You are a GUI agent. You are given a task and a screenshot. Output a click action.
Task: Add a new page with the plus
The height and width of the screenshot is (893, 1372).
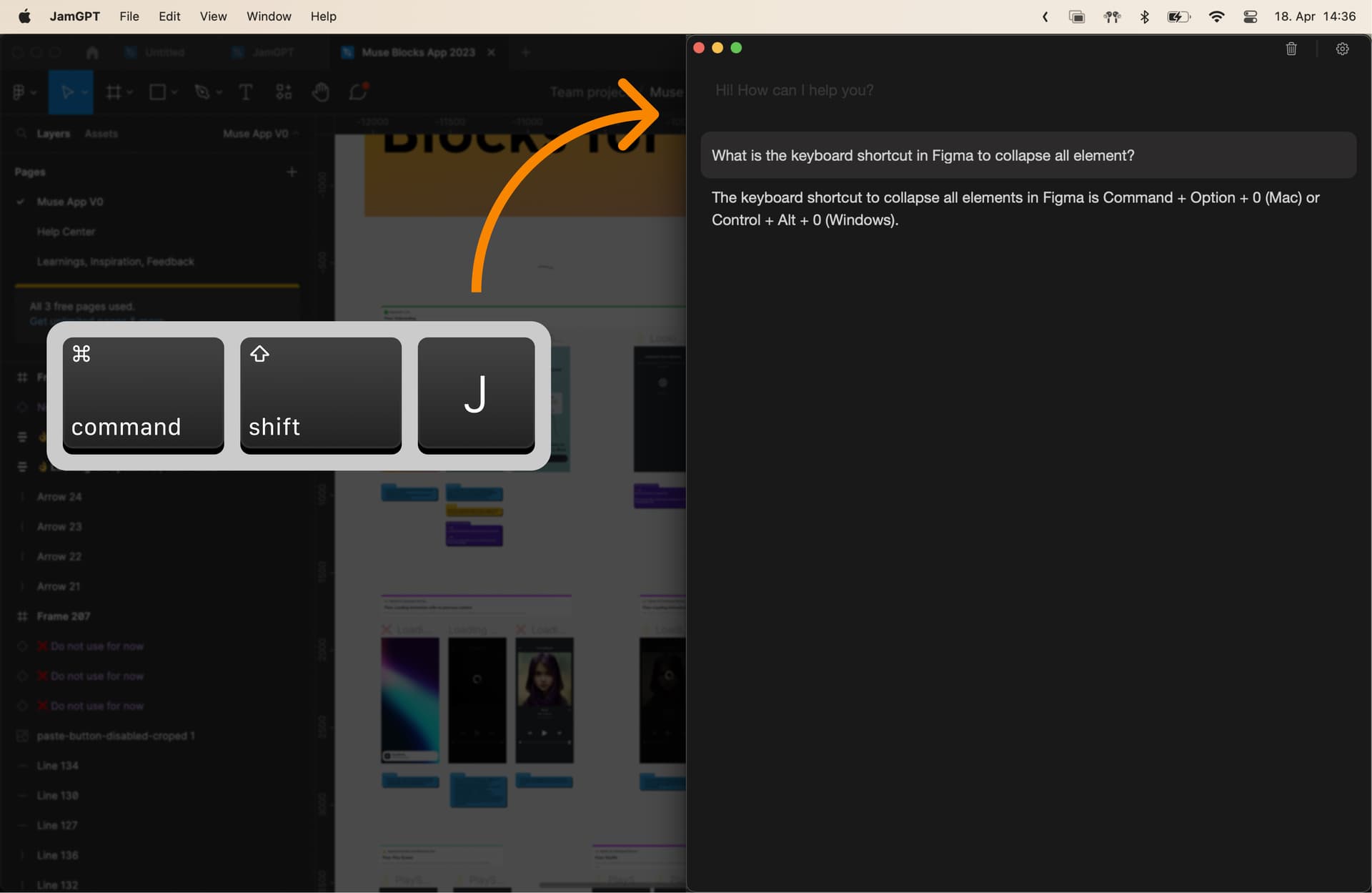292,172
